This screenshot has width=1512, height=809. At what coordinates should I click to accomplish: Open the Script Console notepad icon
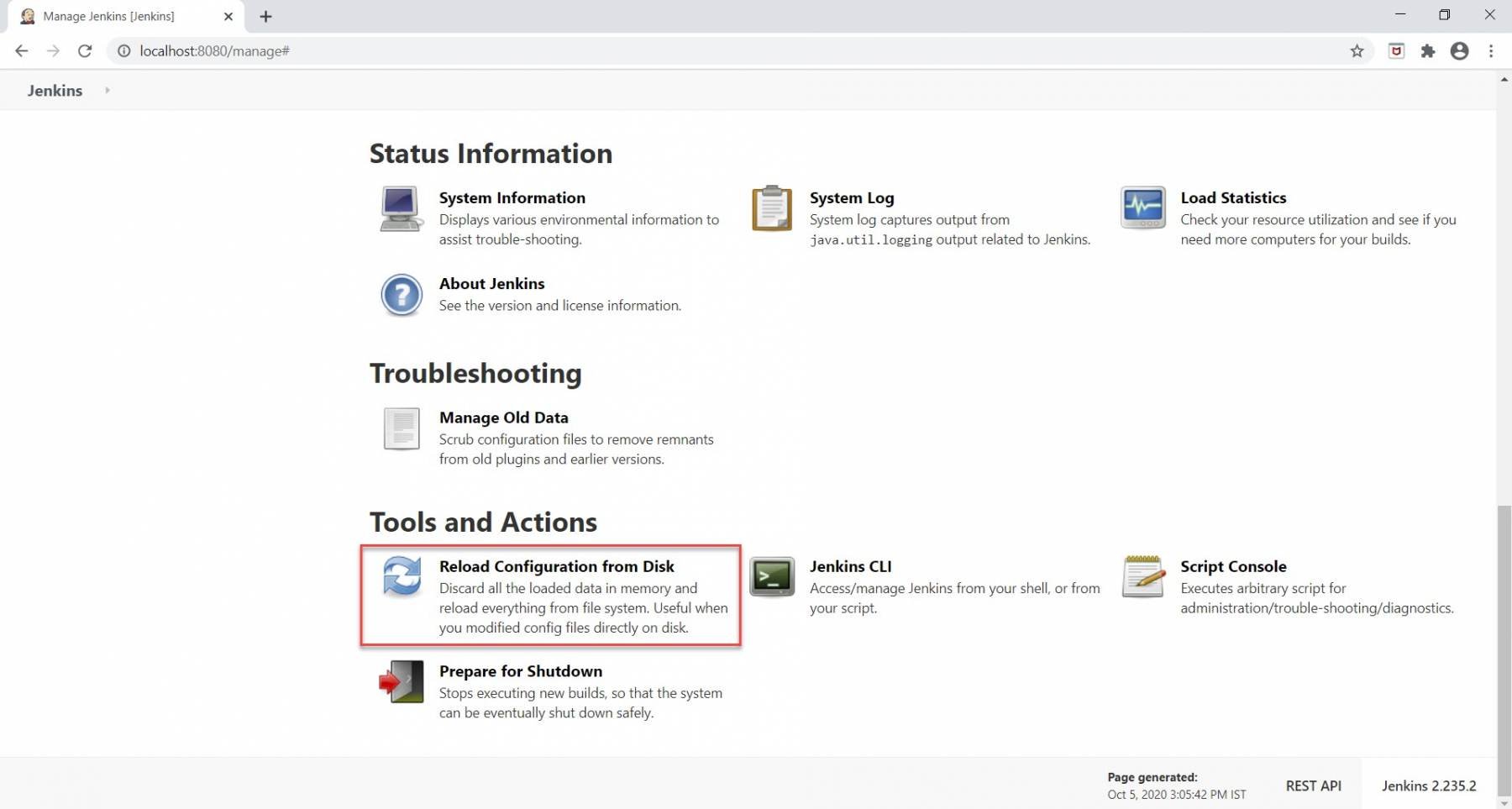point(1143,576)
